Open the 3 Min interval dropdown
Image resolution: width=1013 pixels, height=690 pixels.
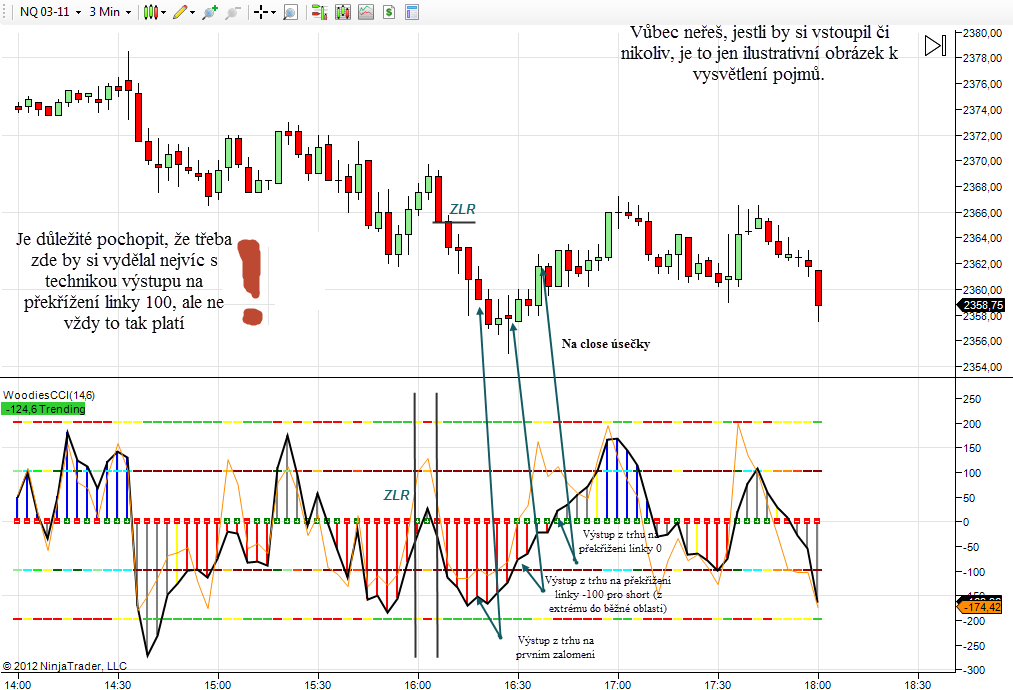[110, 12]
